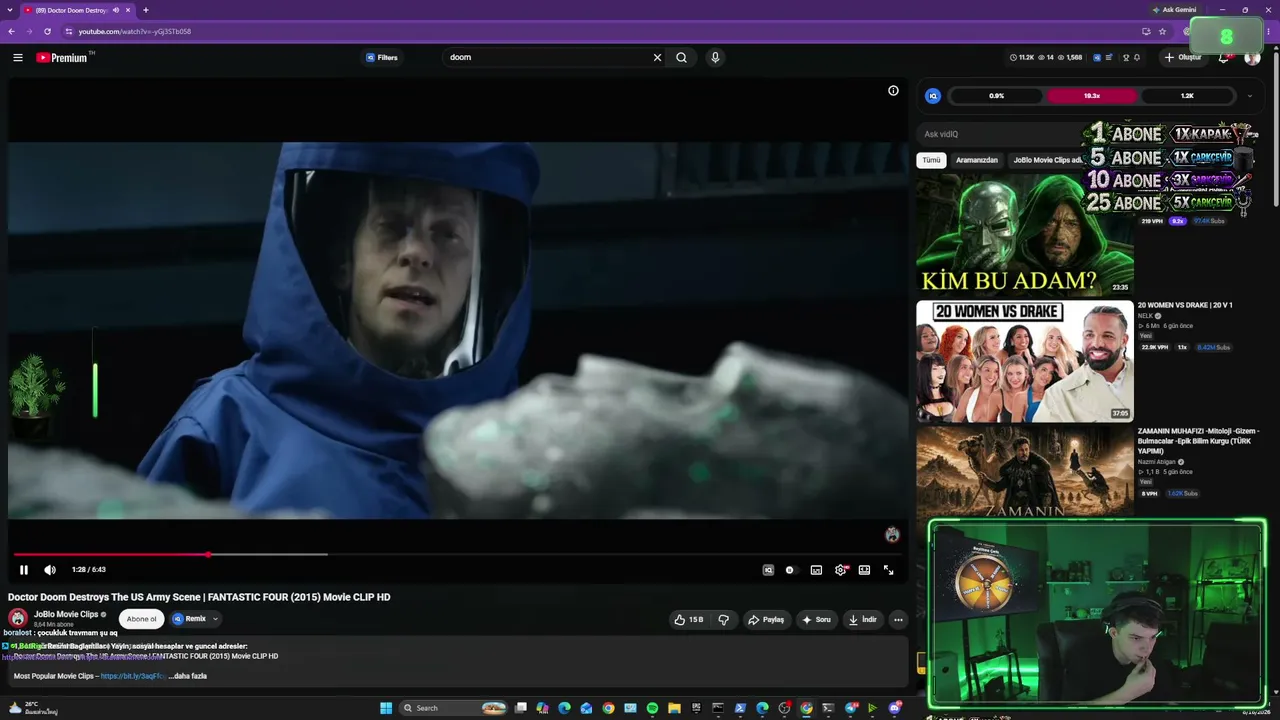The width and height of the screenshot is (1280, 720).
Task: Go back in browser history
Action: point(11,31)
